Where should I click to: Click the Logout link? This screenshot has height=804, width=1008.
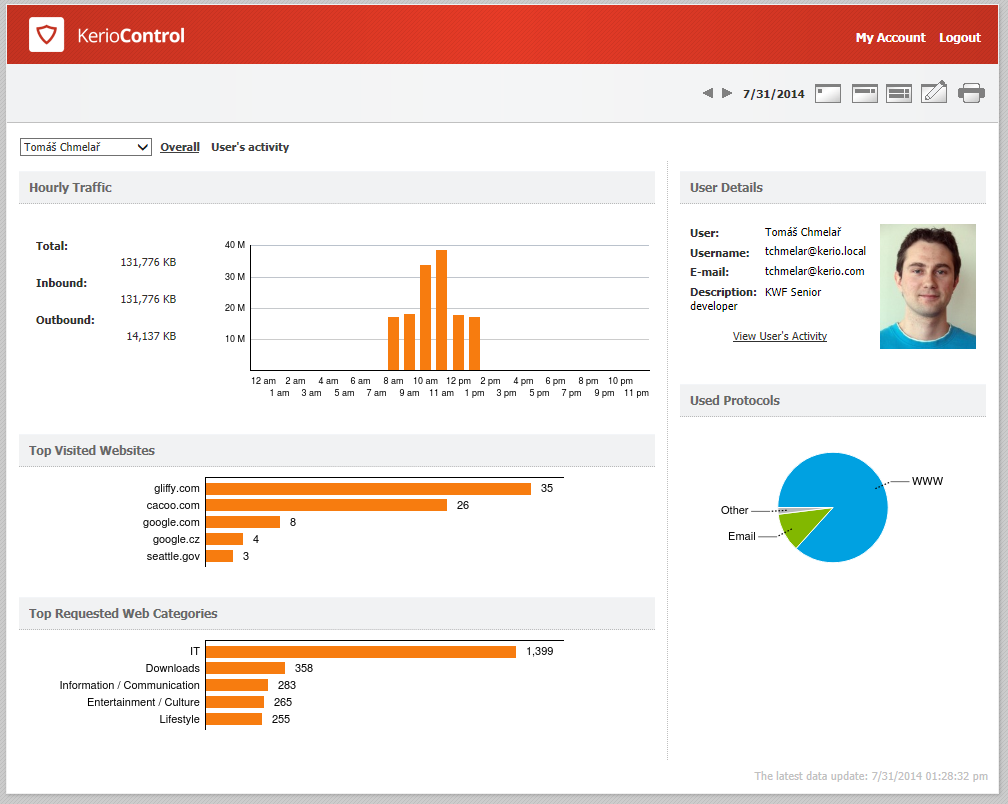coord(960,38)
